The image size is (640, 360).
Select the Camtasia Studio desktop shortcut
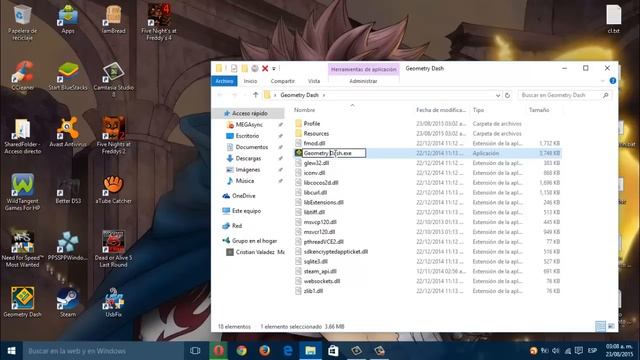click(113, 79)
